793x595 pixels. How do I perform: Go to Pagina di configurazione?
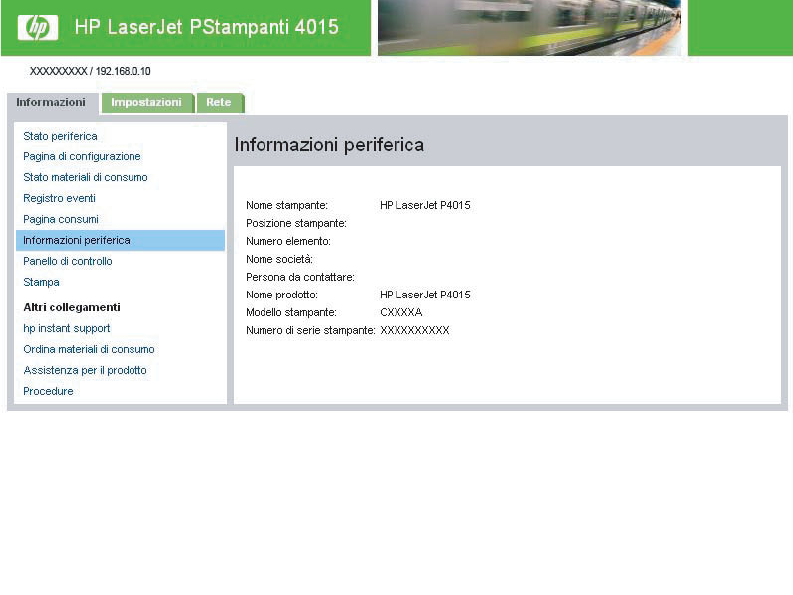82,156
